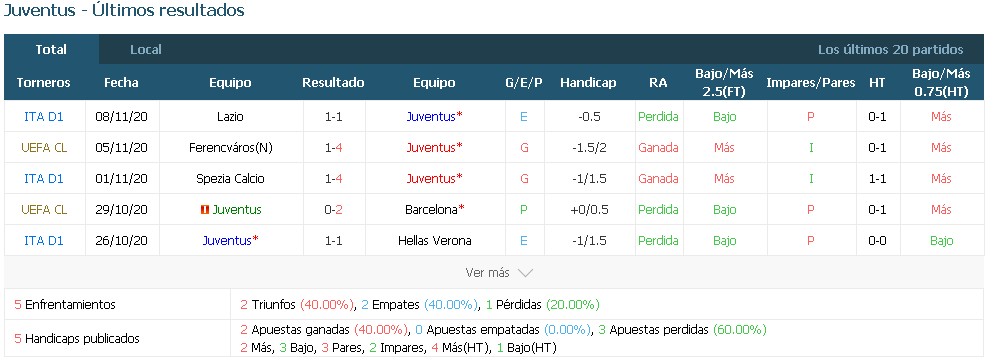The image size is (1002, 364).
Task: Click the Ver más text
Action: click(488, 273)
